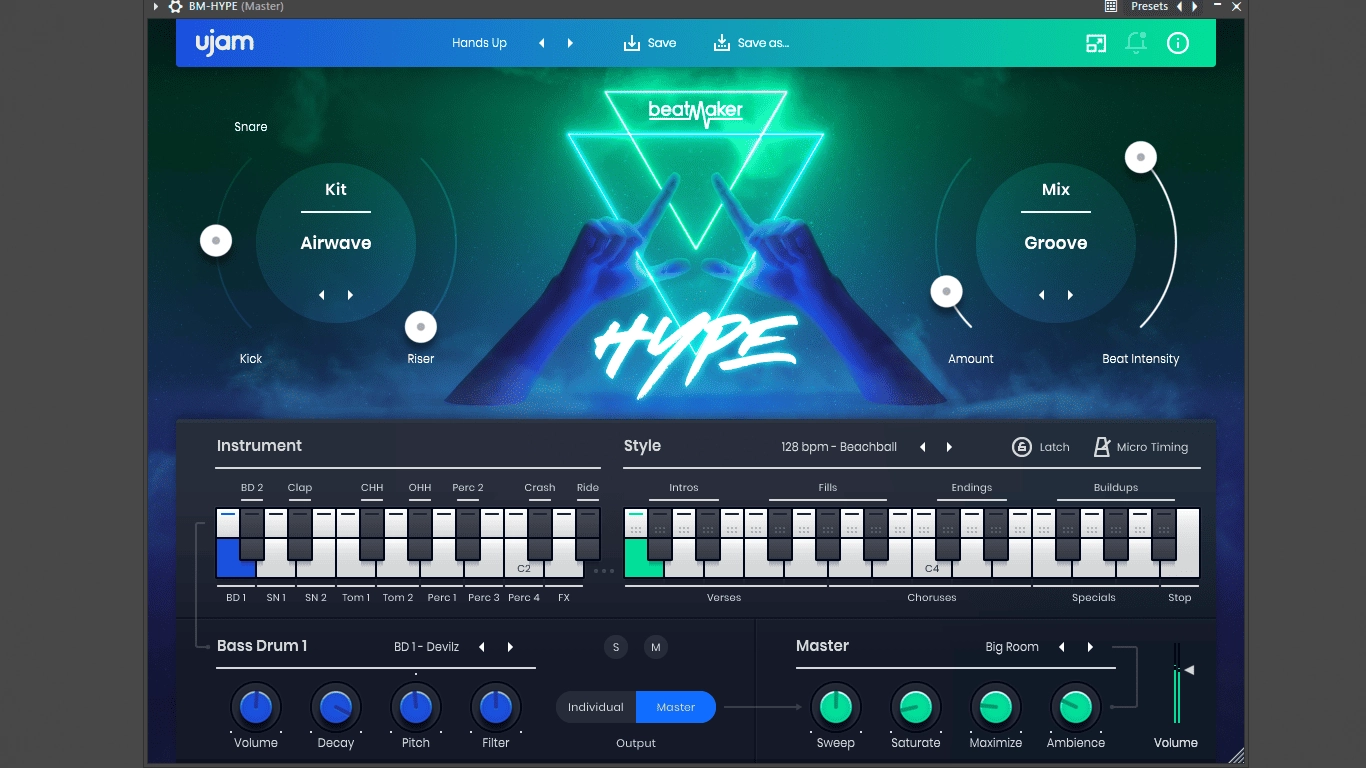
Task: Click the Maximize knob
Action: pyautogui.click(x=996, y=707)
